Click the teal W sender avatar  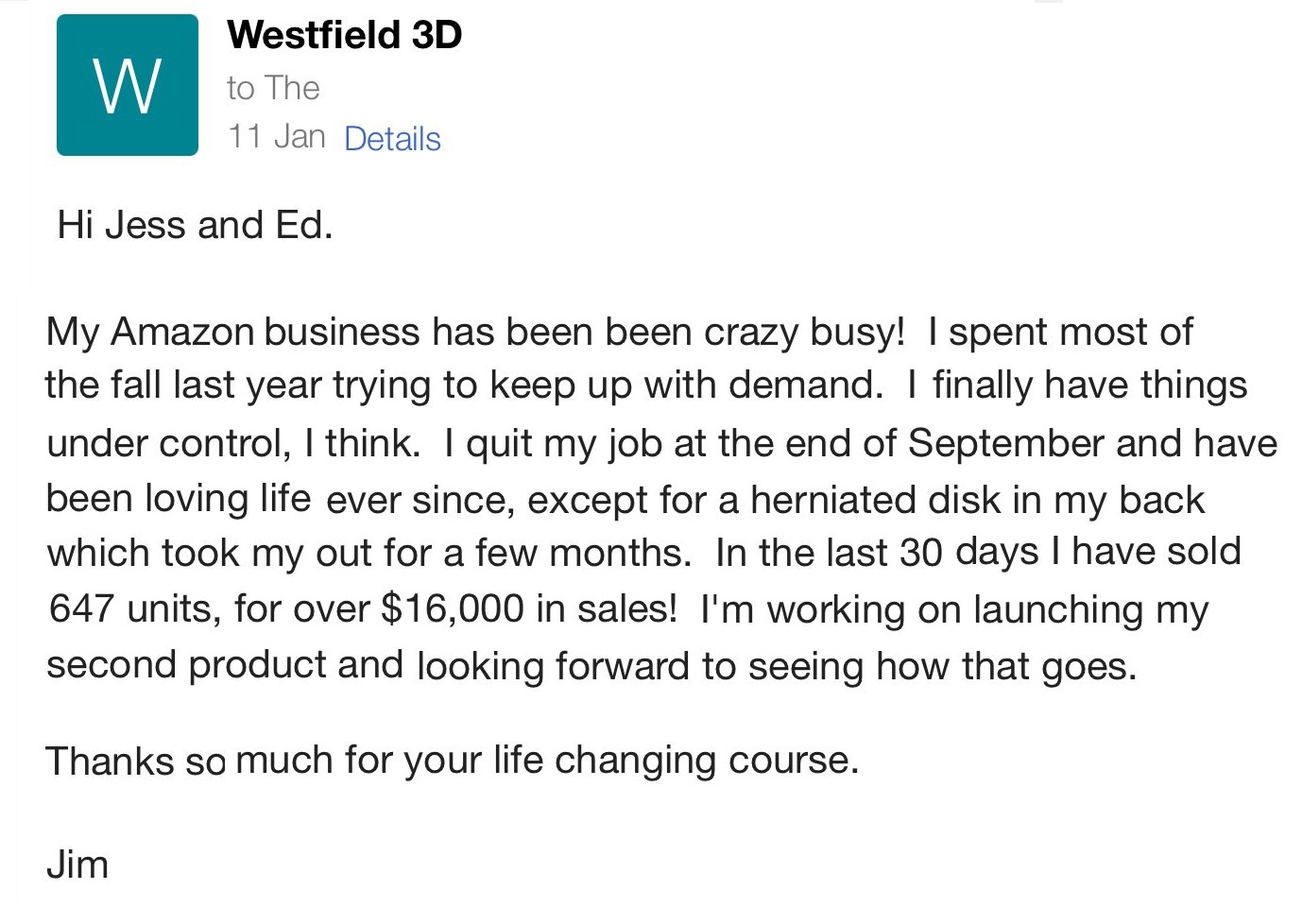point(128,85)
